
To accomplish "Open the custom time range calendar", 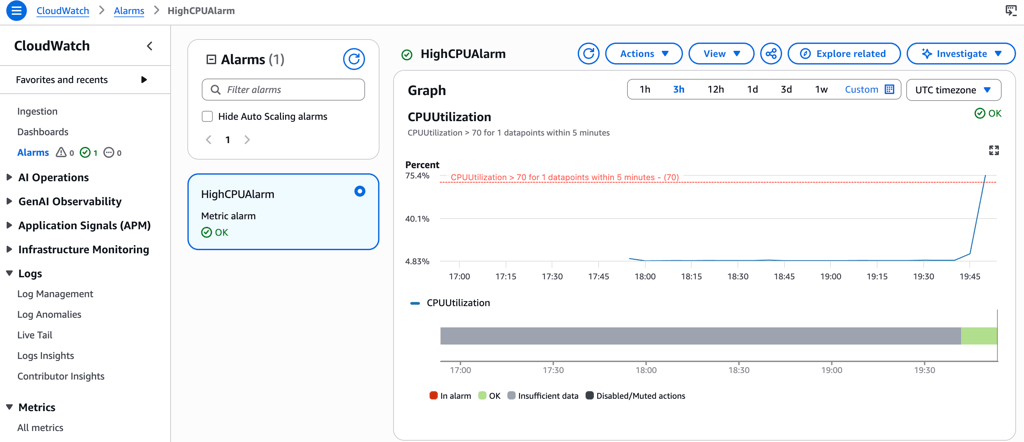I will 889,90.
